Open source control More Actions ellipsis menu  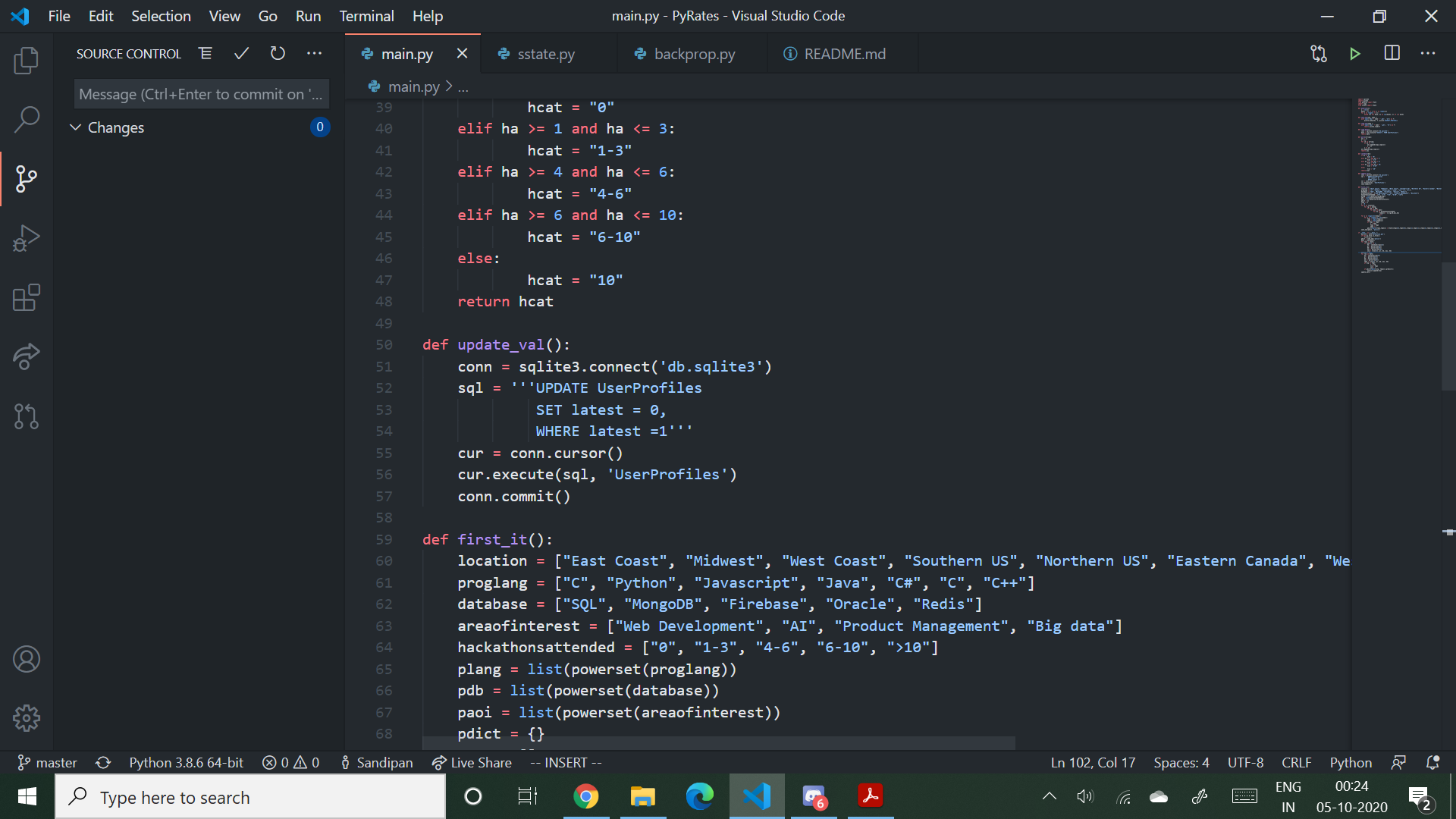click(314, 54)
